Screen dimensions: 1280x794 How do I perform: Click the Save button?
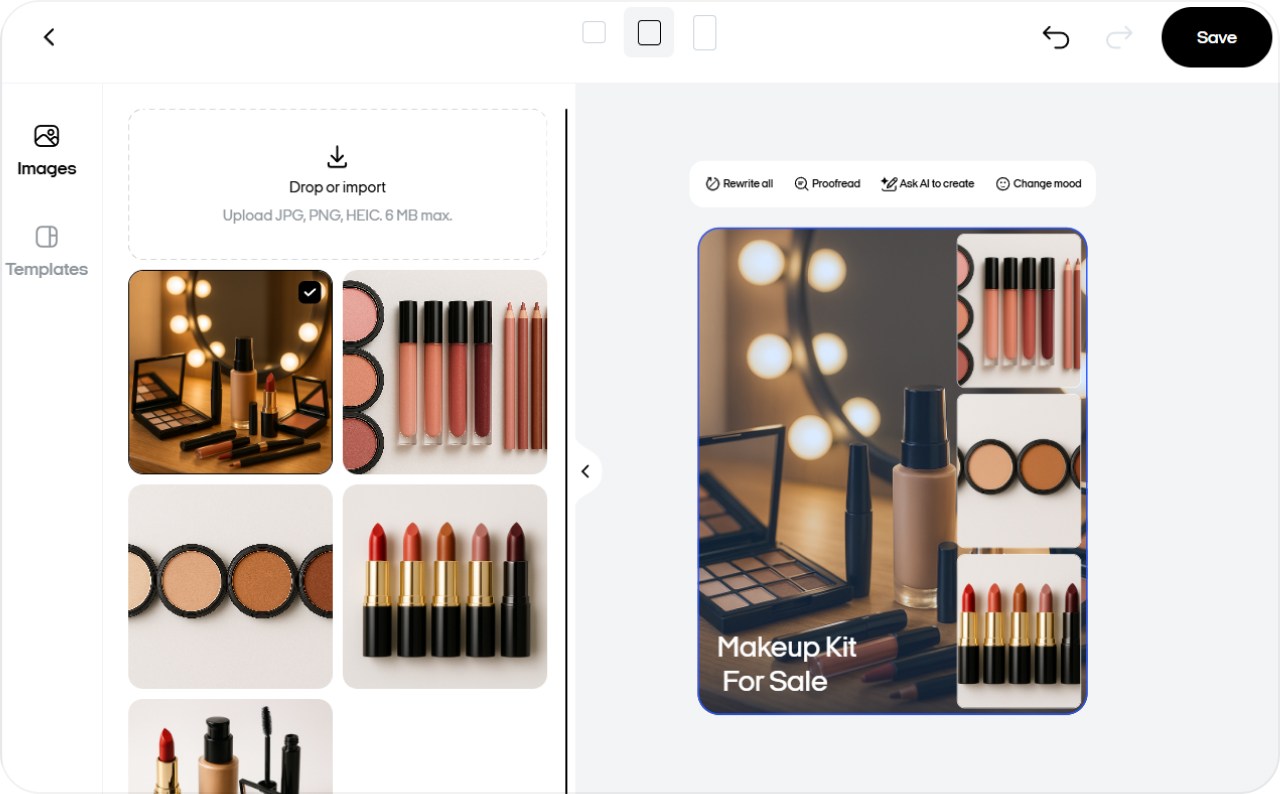[1216, 37]
